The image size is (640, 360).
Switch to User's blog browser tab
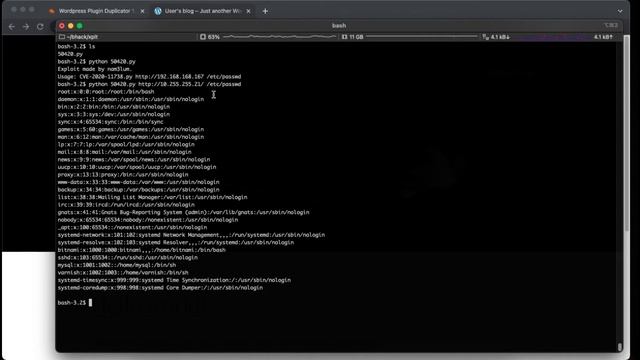coord(203,11)
